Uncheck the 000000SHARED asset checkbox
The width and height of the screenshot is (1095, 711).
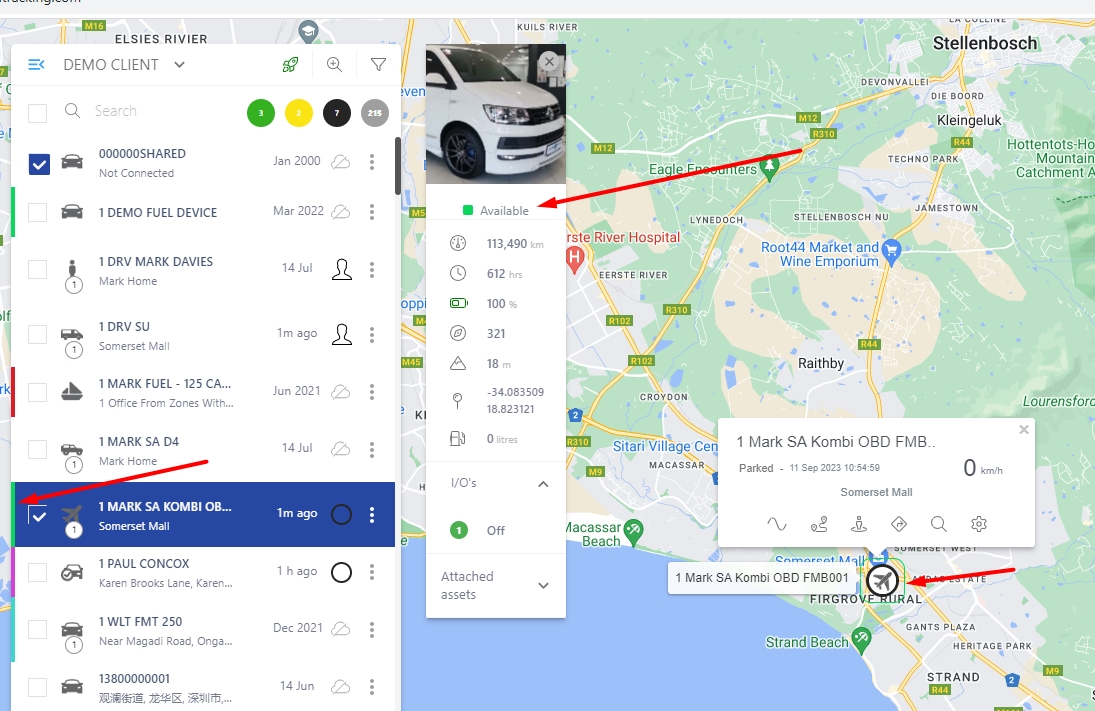click(39, 164)
